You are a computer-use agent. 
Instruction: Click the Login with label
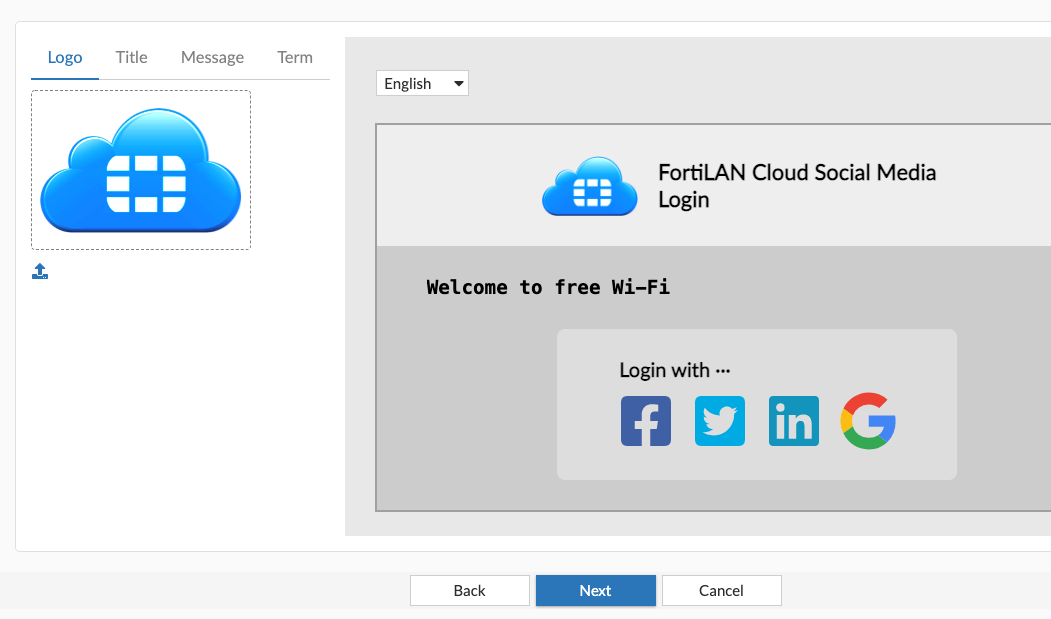click(675, 369)
